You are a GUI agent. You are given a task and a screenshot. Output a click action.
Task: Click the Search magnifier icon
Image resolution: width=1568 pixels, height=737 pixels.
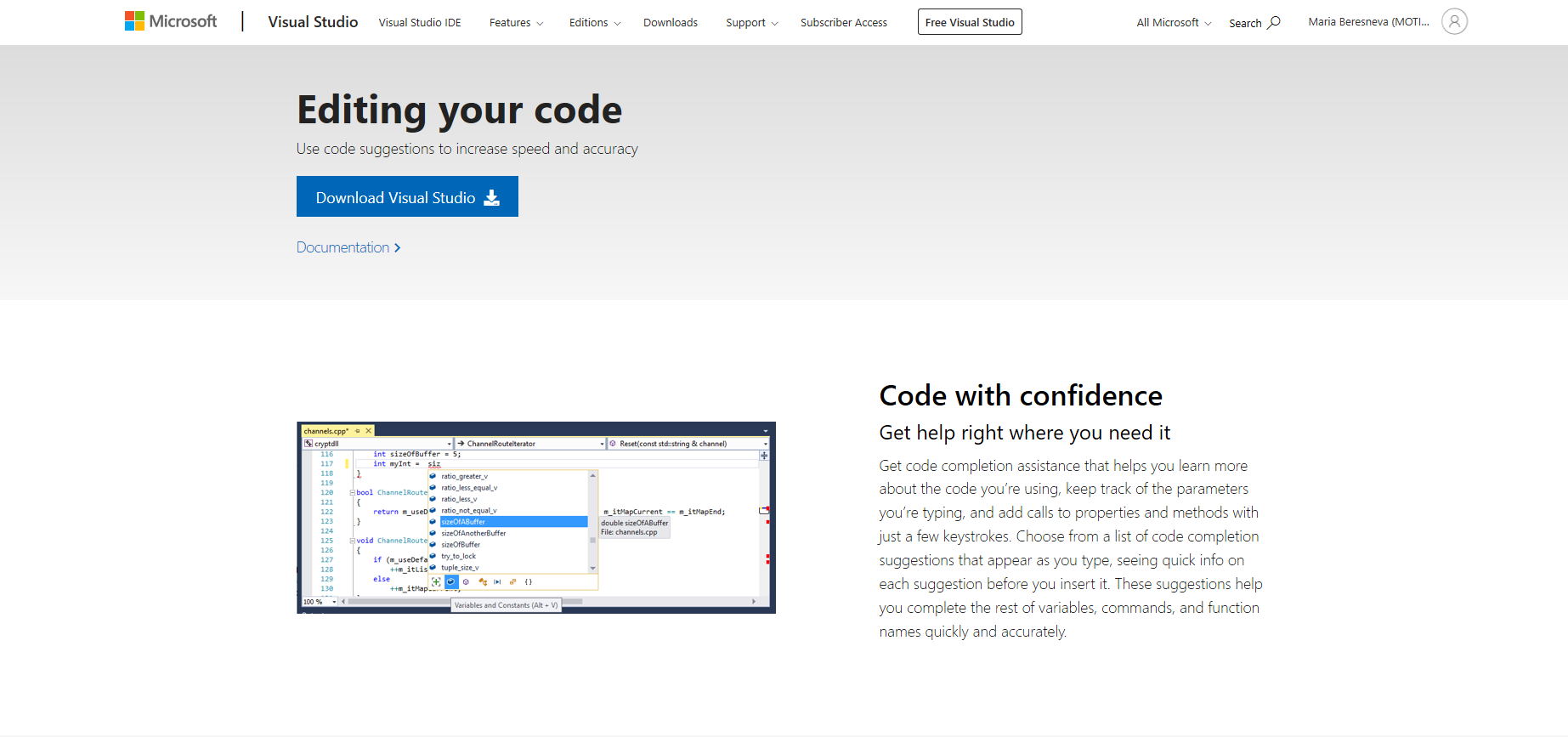click(1274, 22)
